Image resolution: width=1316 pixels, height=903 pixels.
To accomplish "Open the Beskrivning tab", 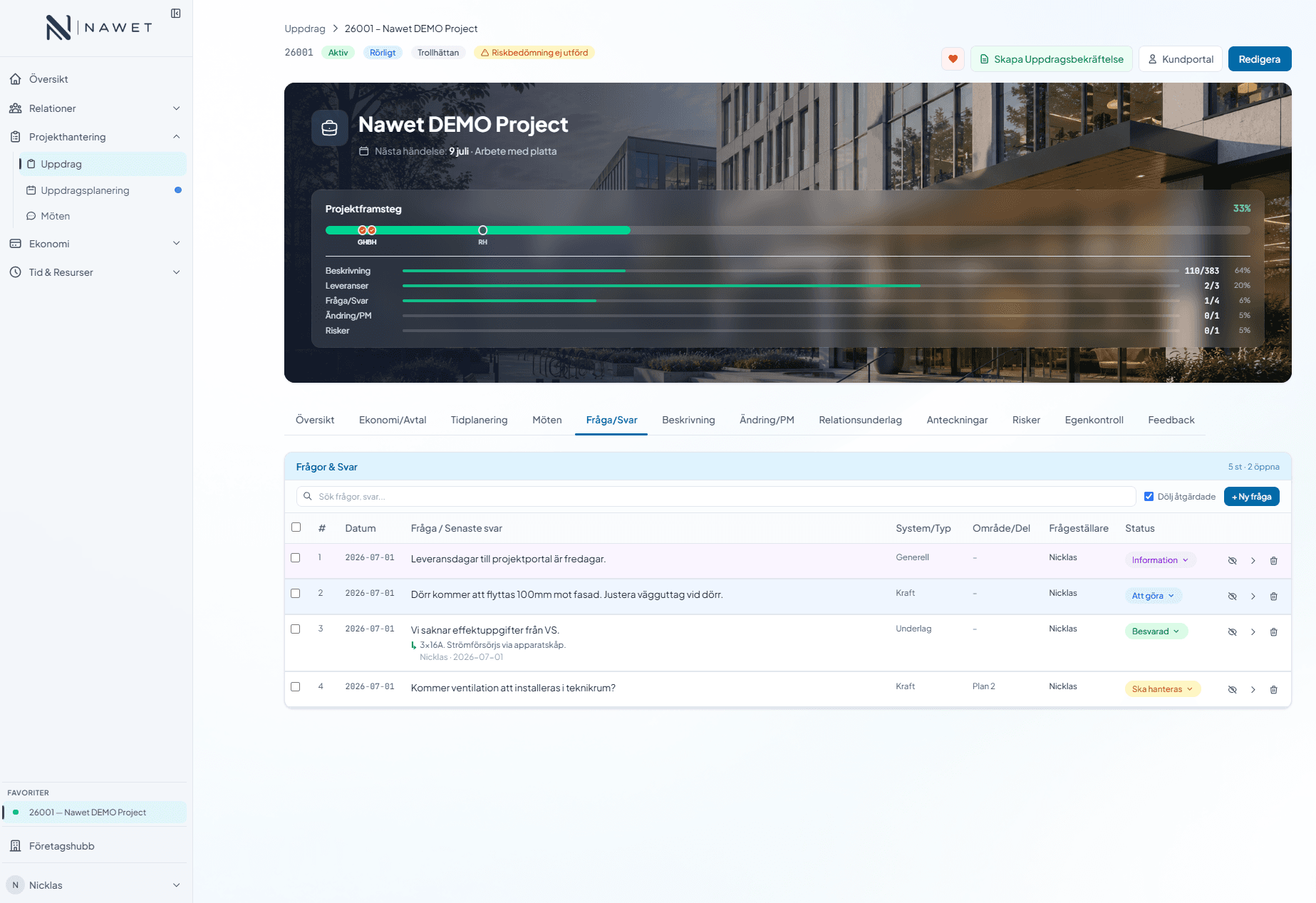I will (688, 420).
